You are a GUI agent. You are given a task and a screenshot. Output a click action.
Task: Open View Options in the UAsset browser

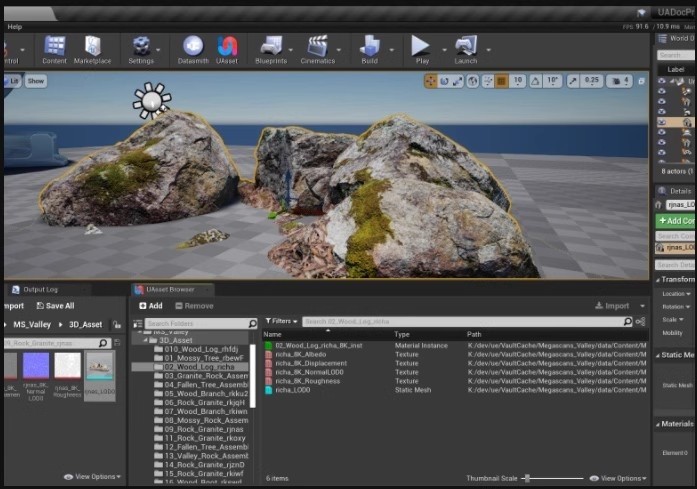(618, 478)
